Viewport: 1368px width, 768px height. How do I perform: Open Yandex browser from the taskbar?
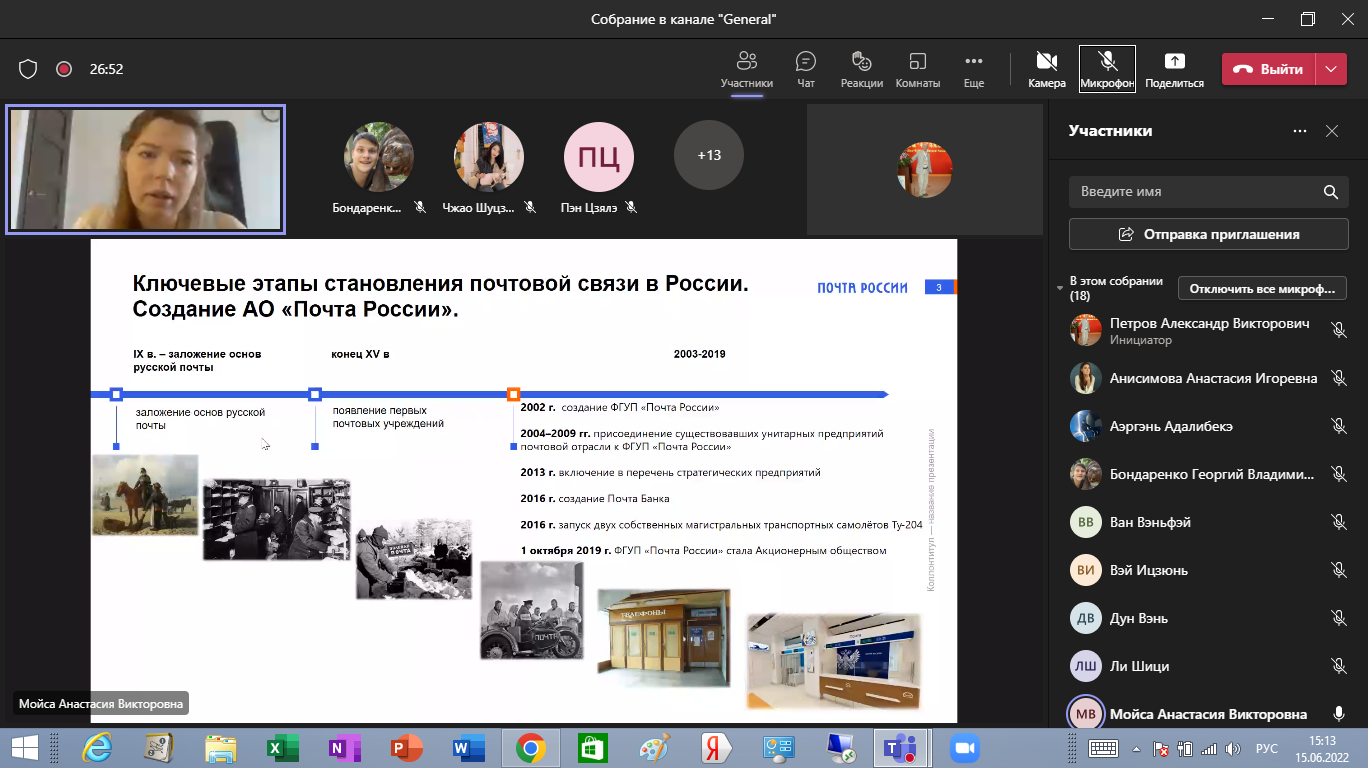(716, 748)
